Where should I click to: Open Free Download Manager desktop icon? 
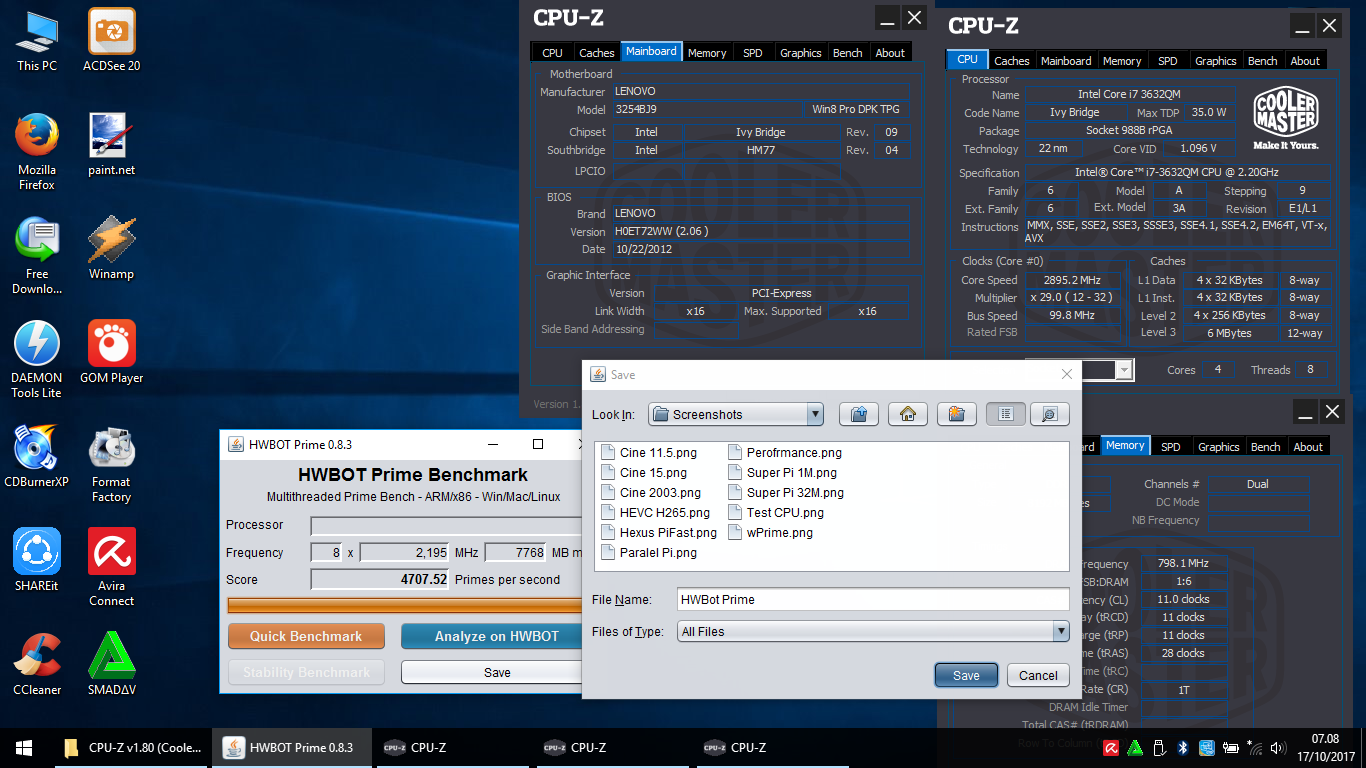click(x=37, y=255)
